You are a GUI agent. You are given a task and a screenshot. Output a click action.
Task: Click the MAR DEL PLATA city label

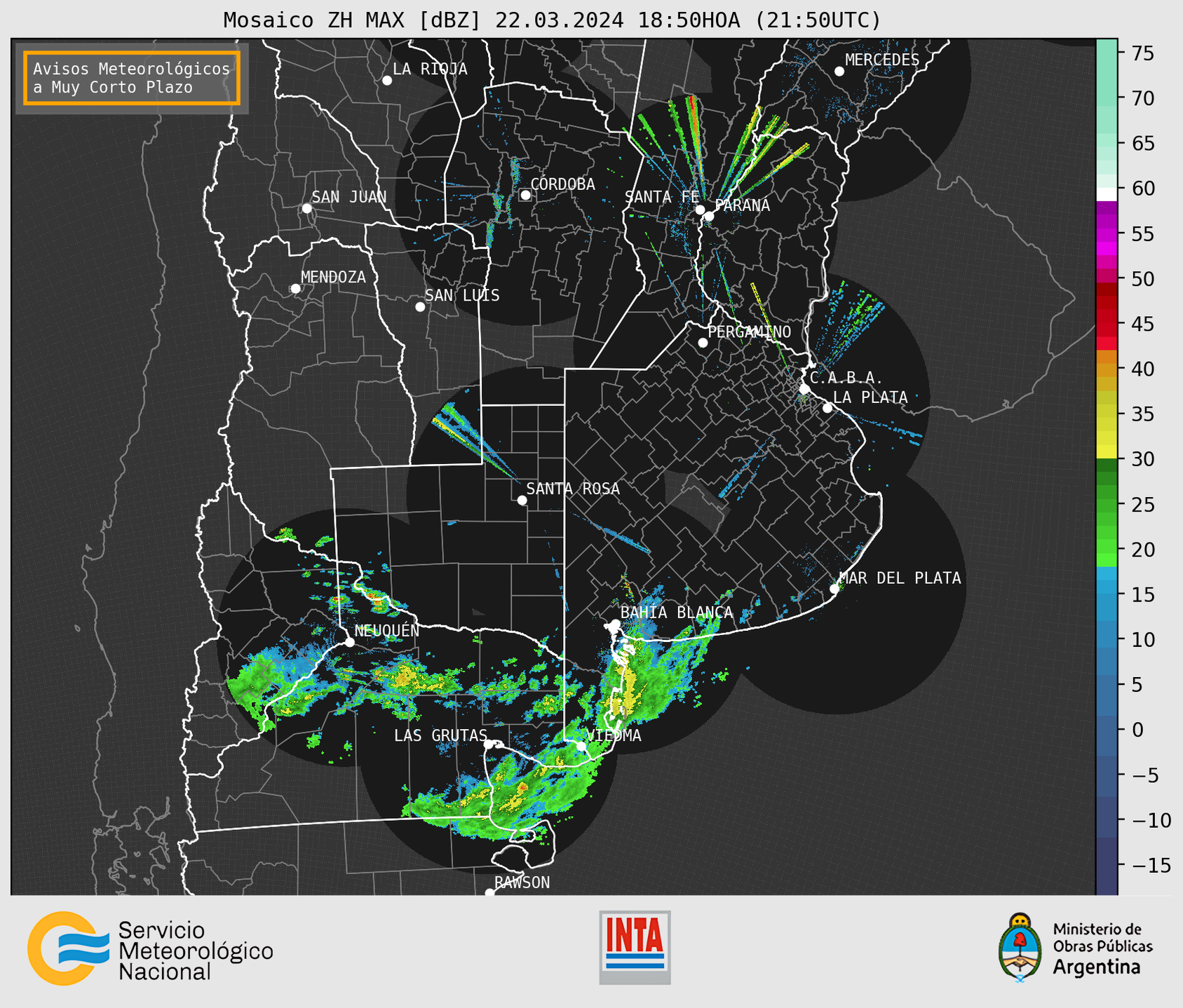[x=900, y=578]
